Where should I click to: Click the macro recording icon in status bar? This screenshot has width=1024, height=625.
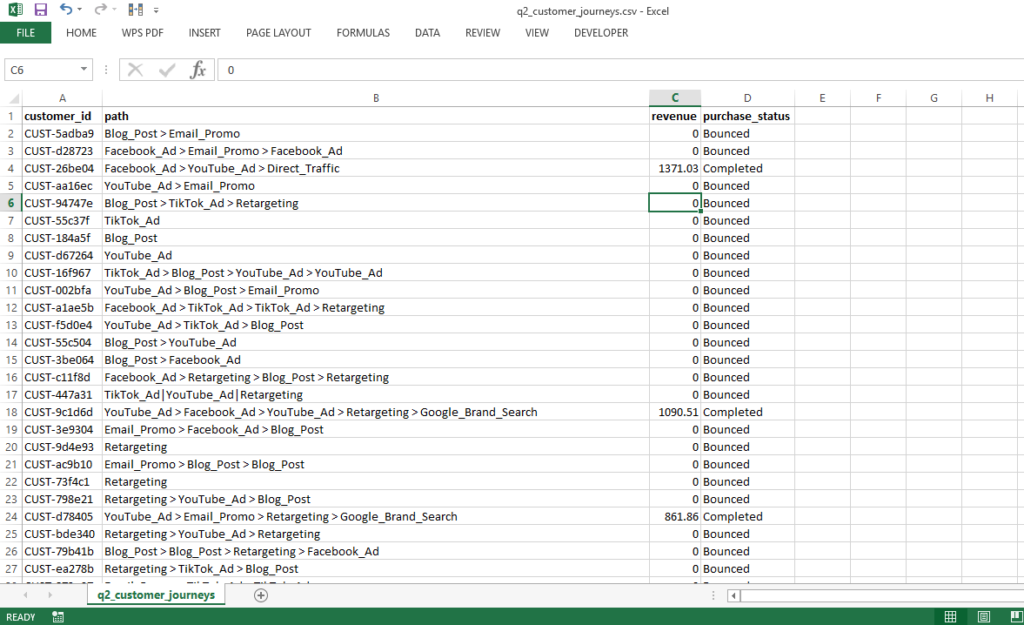click(x=58, y=617)
